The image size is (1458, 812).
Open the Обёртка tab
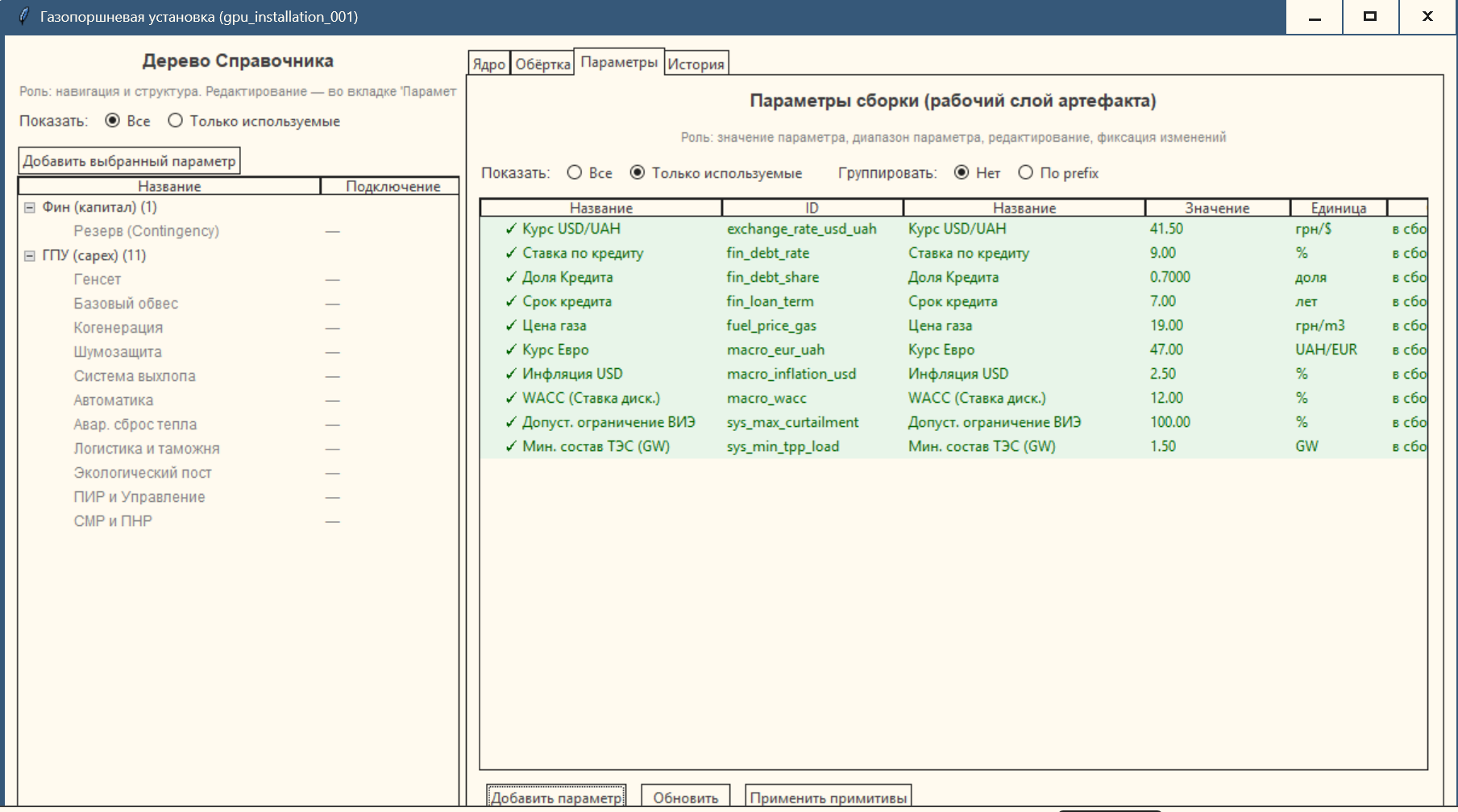542,64
